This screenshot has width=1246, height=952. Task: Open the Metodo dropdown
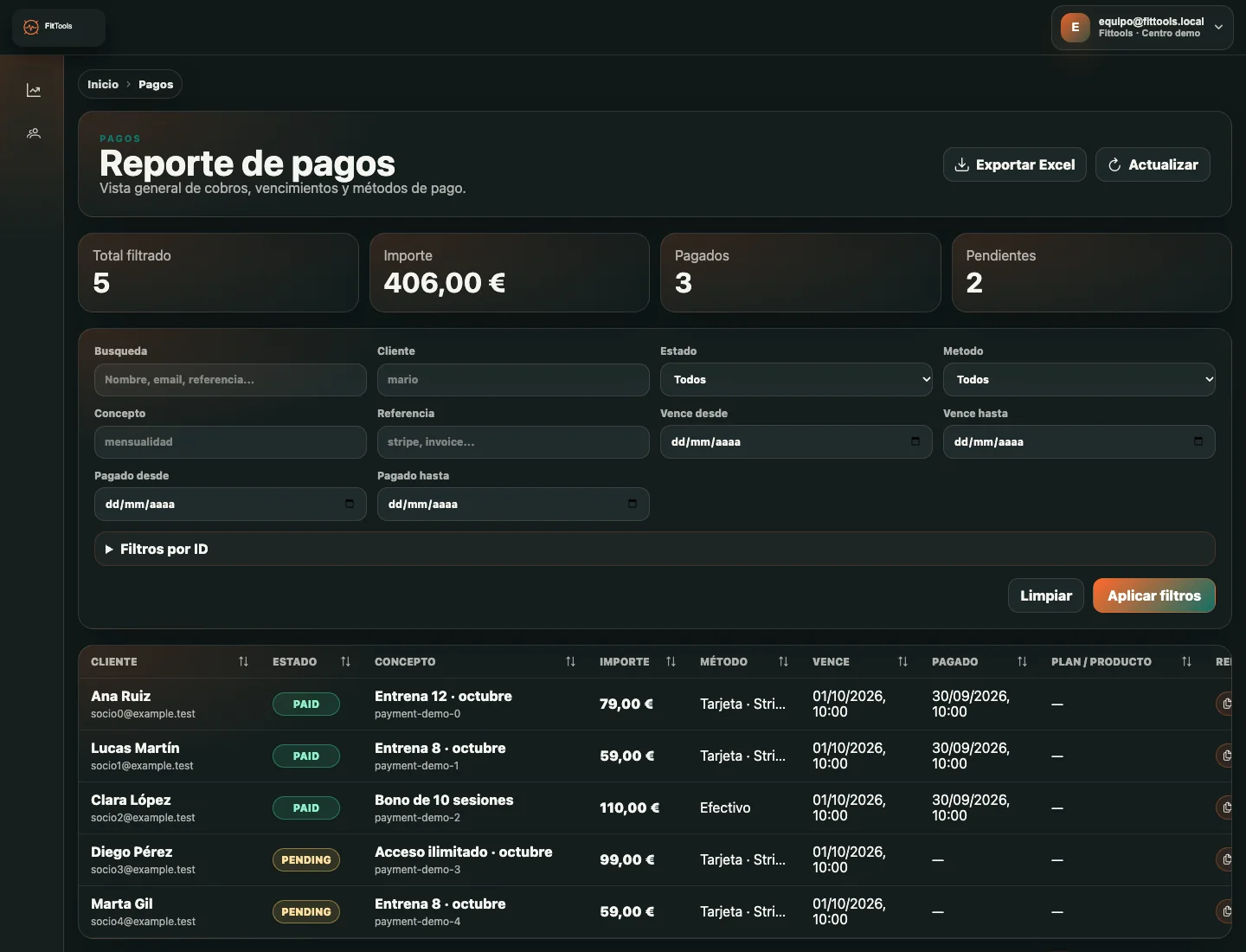tap(1079, 379)
